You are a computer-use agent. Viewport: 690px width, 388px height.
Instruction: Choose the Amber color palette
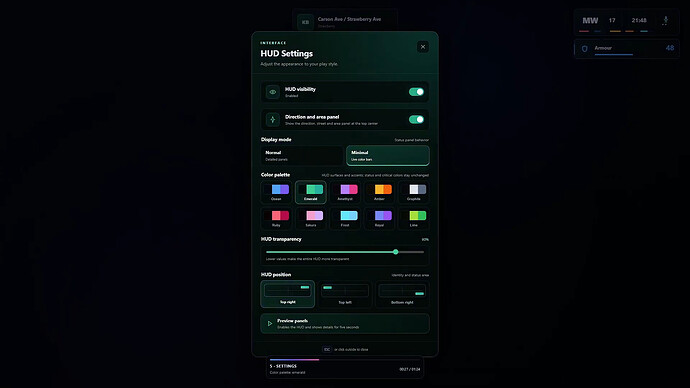click(379, 192)
